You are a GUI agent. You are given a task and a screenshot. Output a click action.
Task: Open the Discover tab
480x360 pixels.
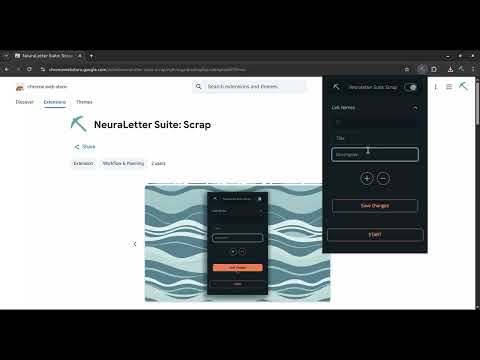pyautogui.click(x=25, y=102)
